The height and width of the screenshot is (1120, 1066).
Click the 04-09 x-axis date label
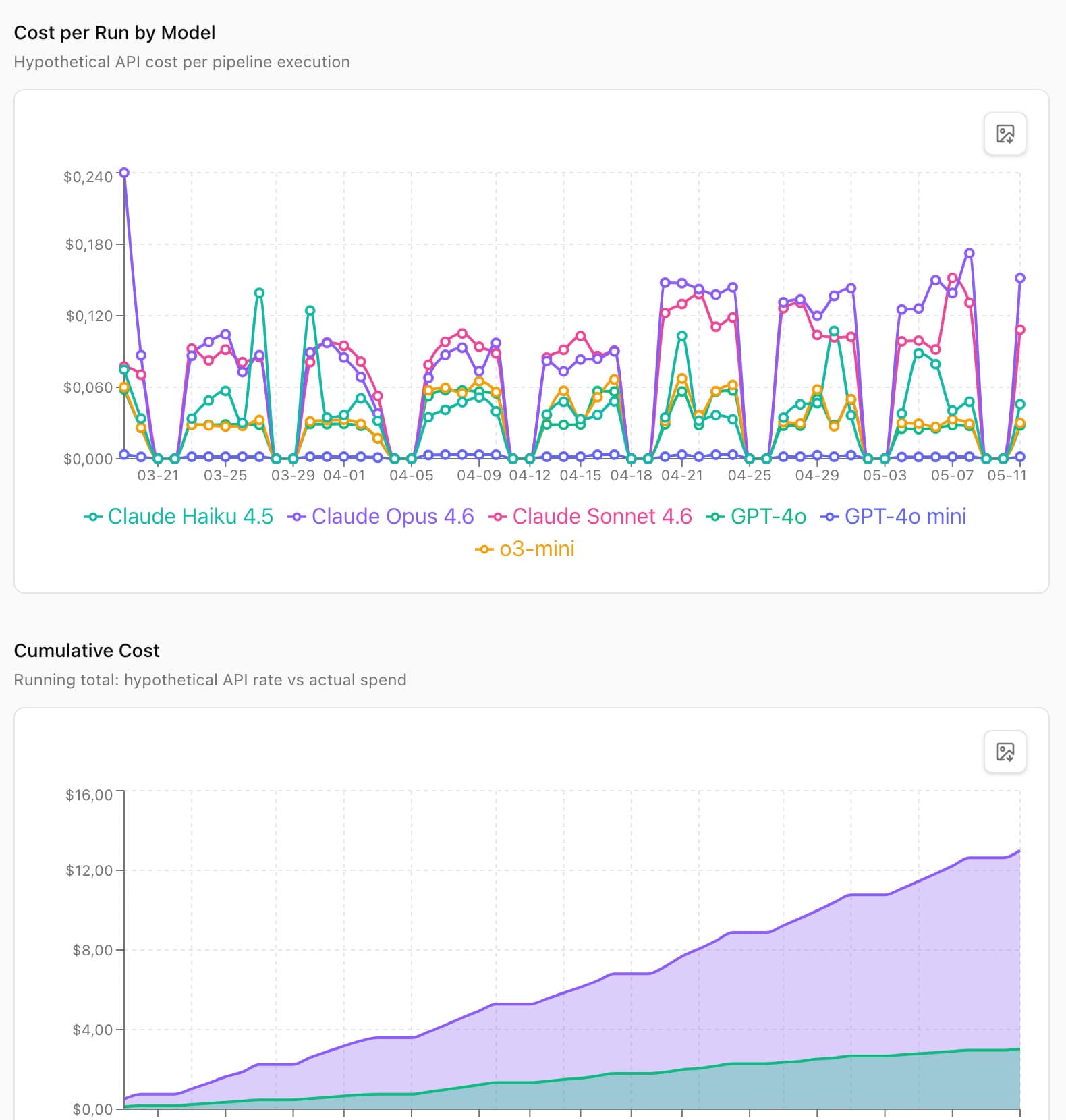[x=479, y=476]
